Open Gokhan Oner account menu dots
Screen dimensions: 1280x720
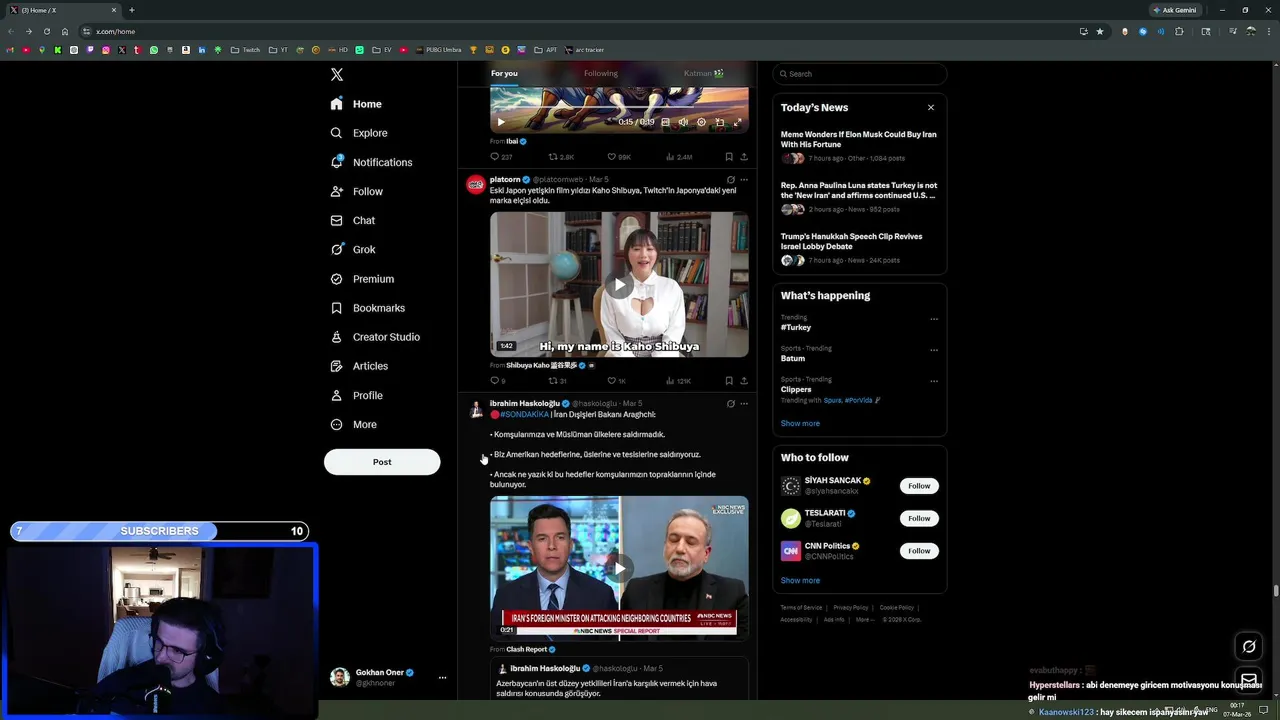(442, 678)
